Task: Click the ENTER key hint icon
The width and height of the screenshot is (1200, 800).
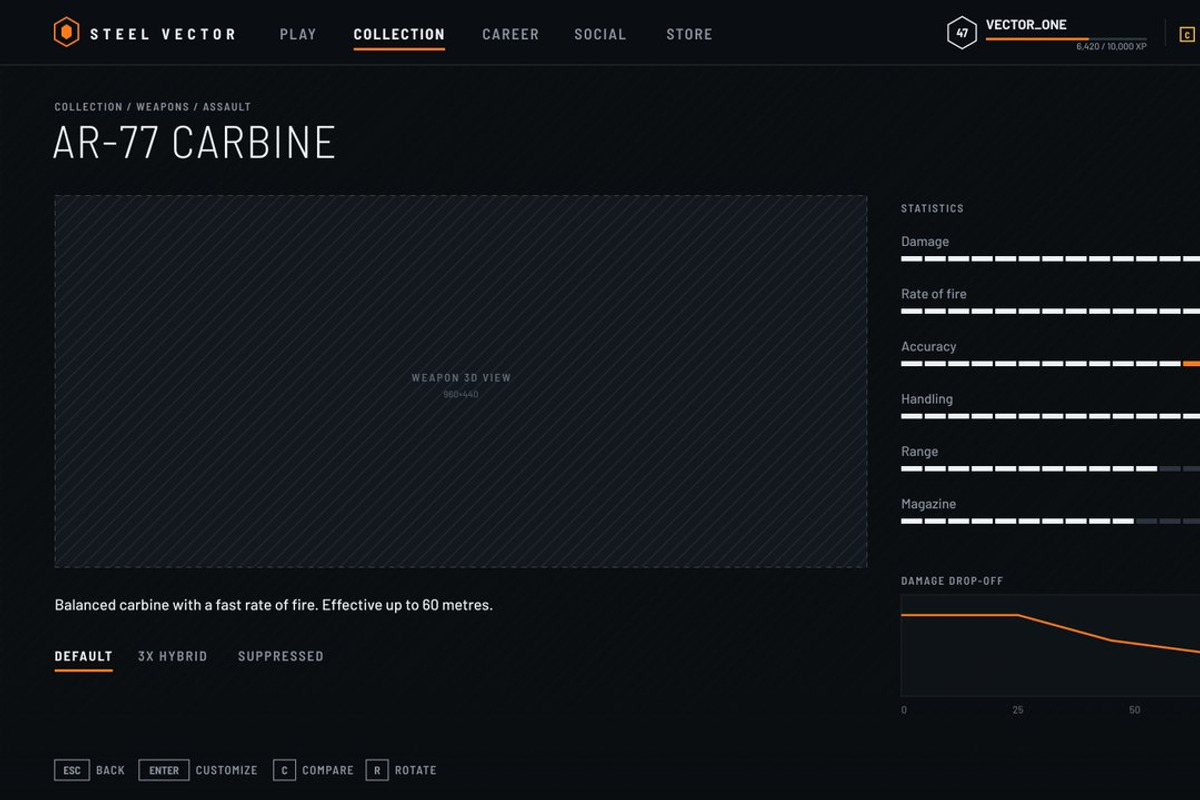Action: point(164,770)
